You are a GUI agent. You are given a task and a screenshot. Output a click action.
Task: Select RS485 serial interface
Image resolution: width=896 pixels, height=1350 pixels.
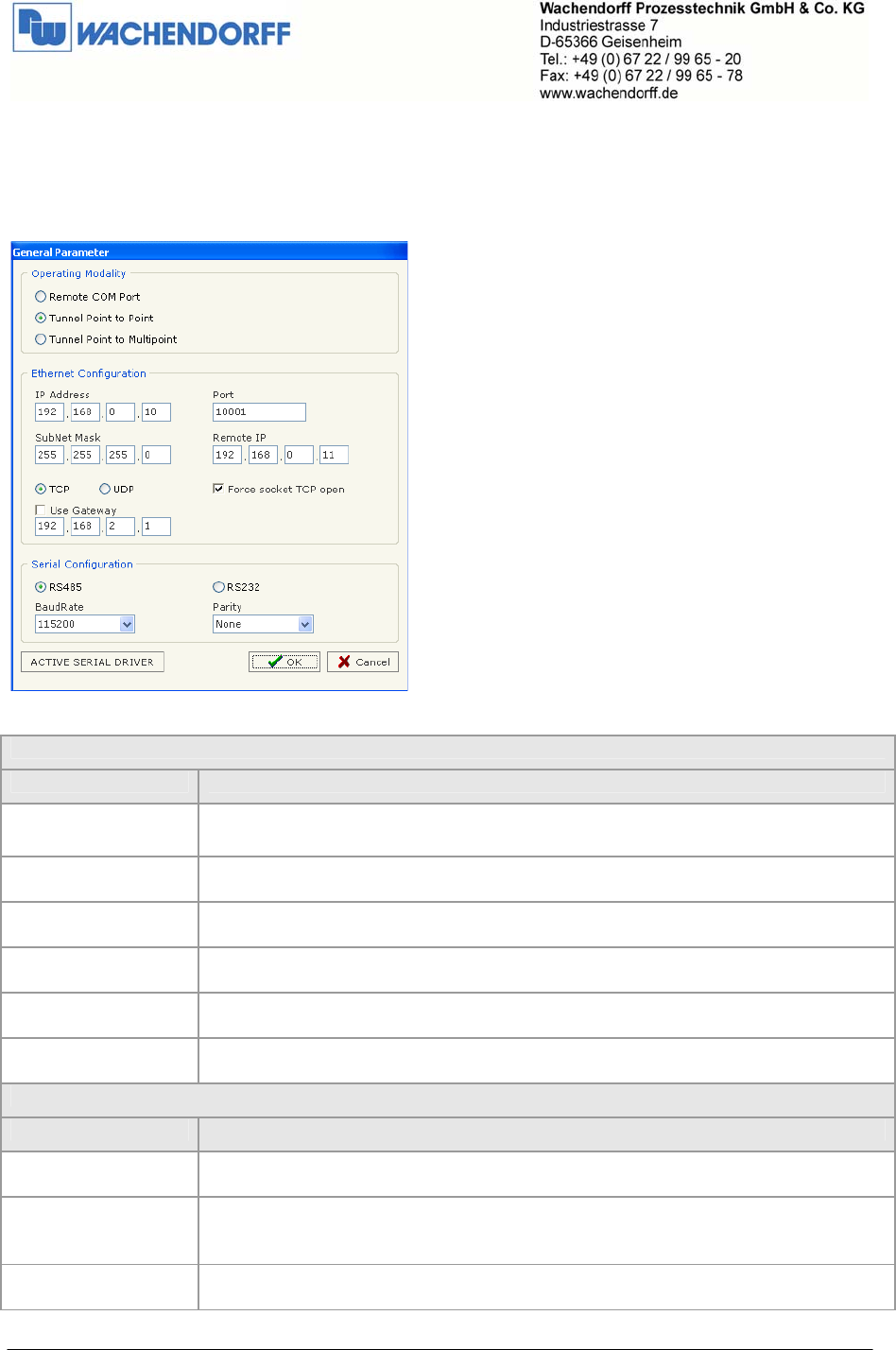click(41, 587)
